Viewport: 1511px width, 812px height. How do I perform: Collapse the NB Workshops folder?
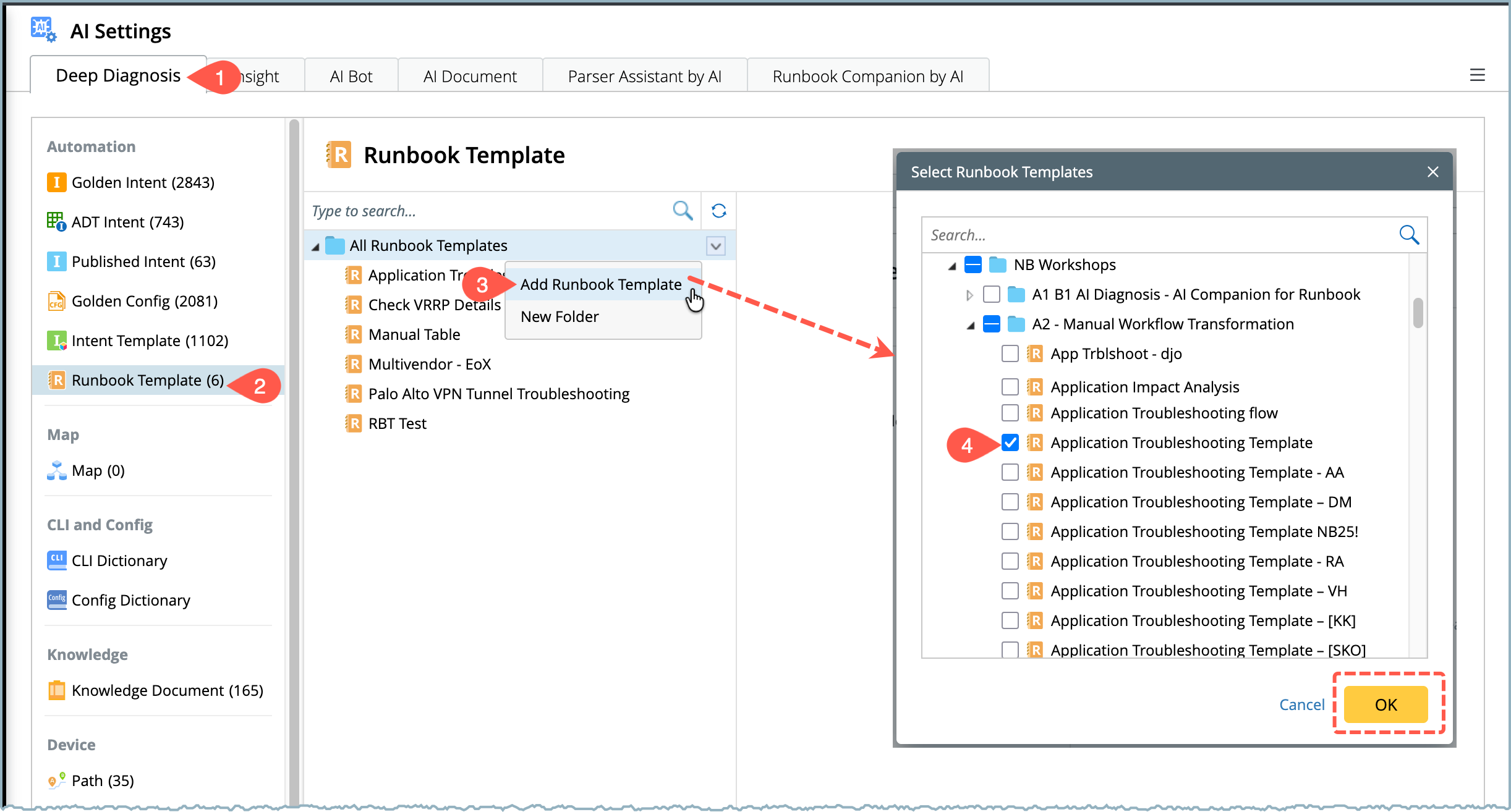pyautogui.click(x=952, y=266)
